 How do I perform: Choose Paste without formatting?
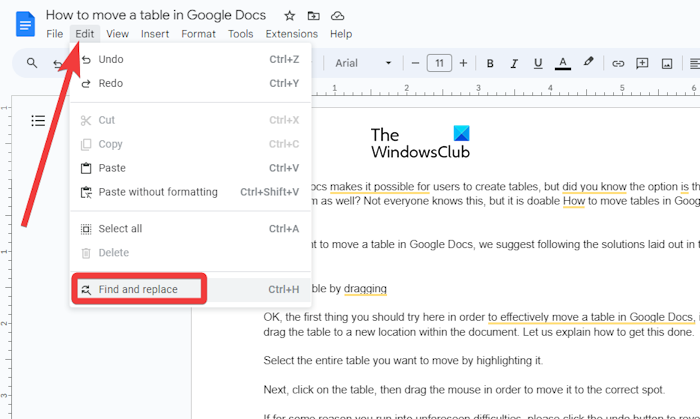pyautogui.click(x=157, y=192)
